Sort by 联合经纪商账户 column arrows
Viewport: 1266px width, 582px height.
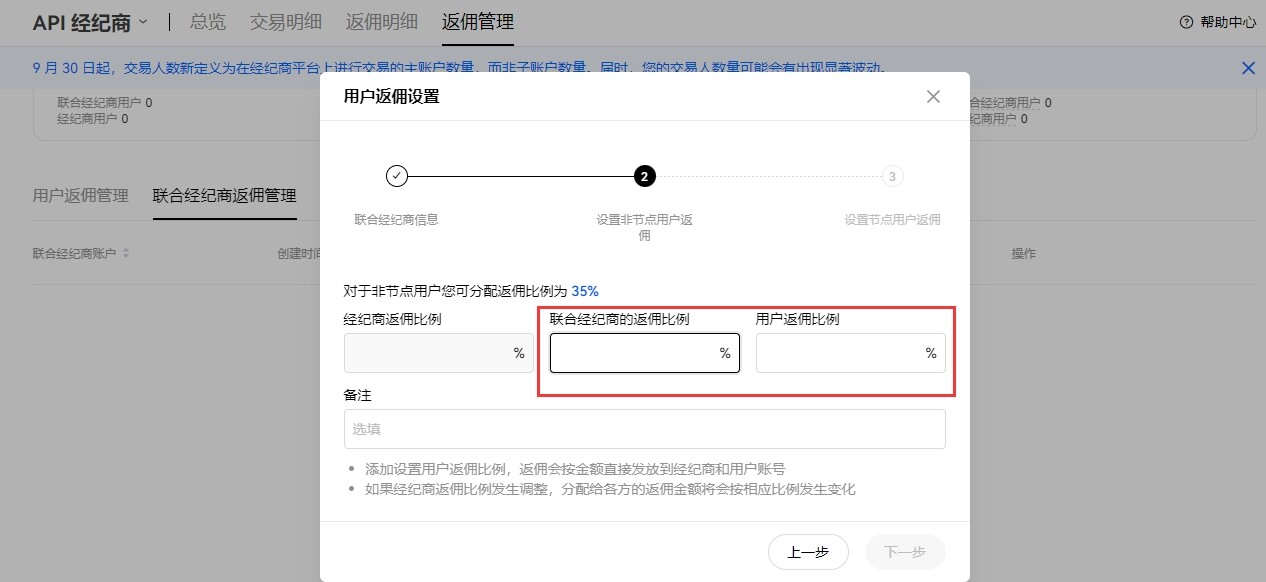pos(126,254)
